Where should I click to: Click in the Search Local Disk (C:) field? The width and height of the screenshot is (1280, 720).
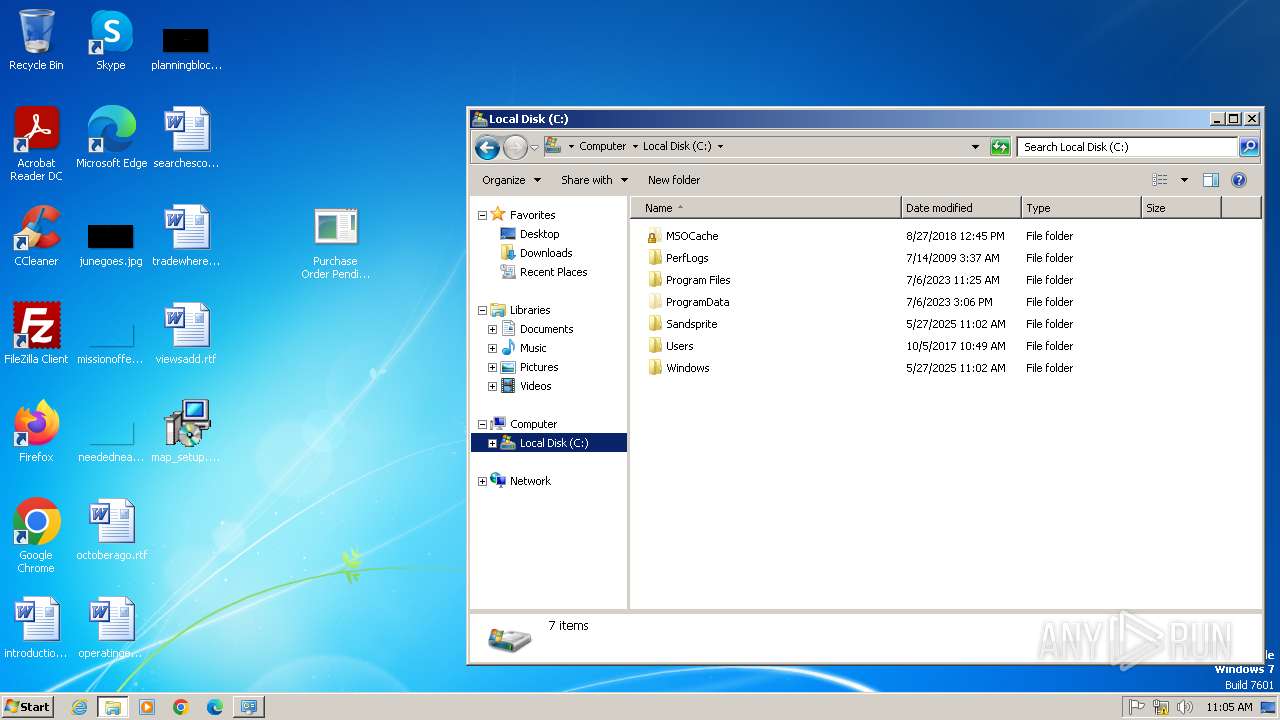[1127, 147]
